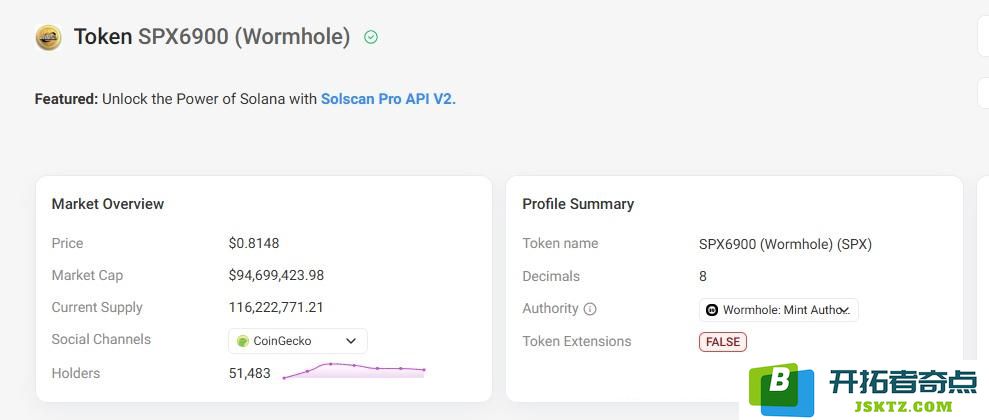The width and height of the screenshot is (989, 420).
Task: Select the $0.8148 price value
Action: [x=254, y=243]
